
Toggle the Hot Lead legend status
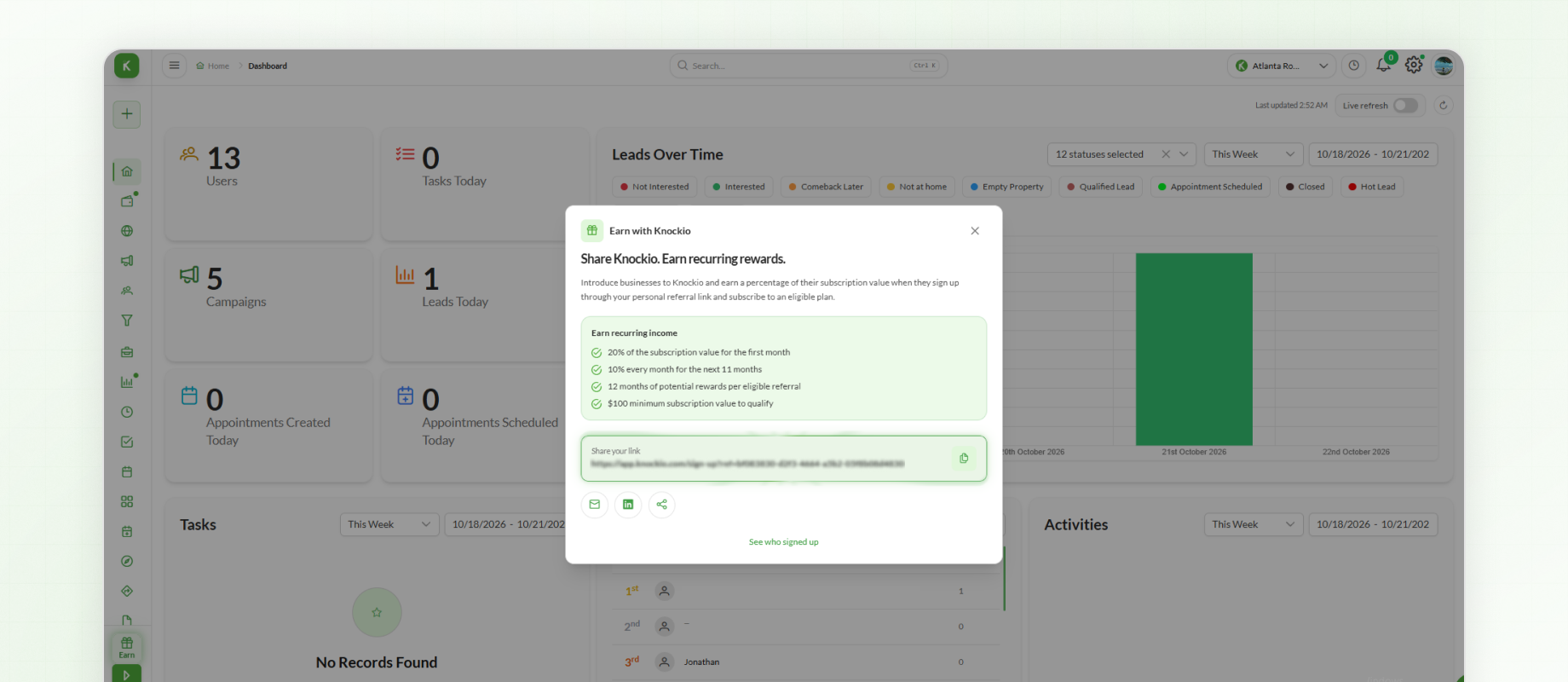[1372, 187]
